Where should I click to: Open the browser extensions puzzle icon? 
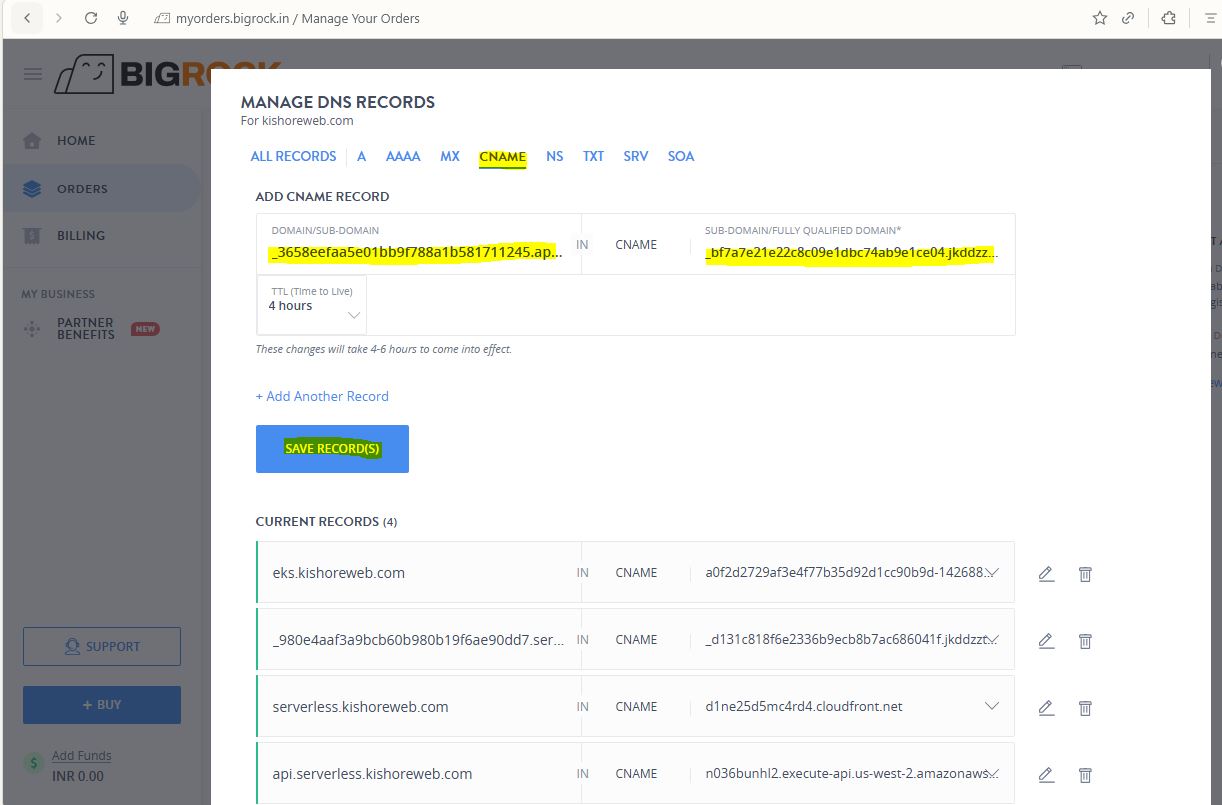1168,18
